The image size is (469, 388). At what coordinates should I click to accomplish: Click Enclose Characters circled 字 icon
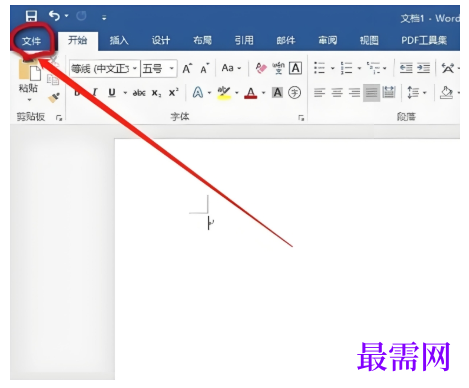point(294,92)
